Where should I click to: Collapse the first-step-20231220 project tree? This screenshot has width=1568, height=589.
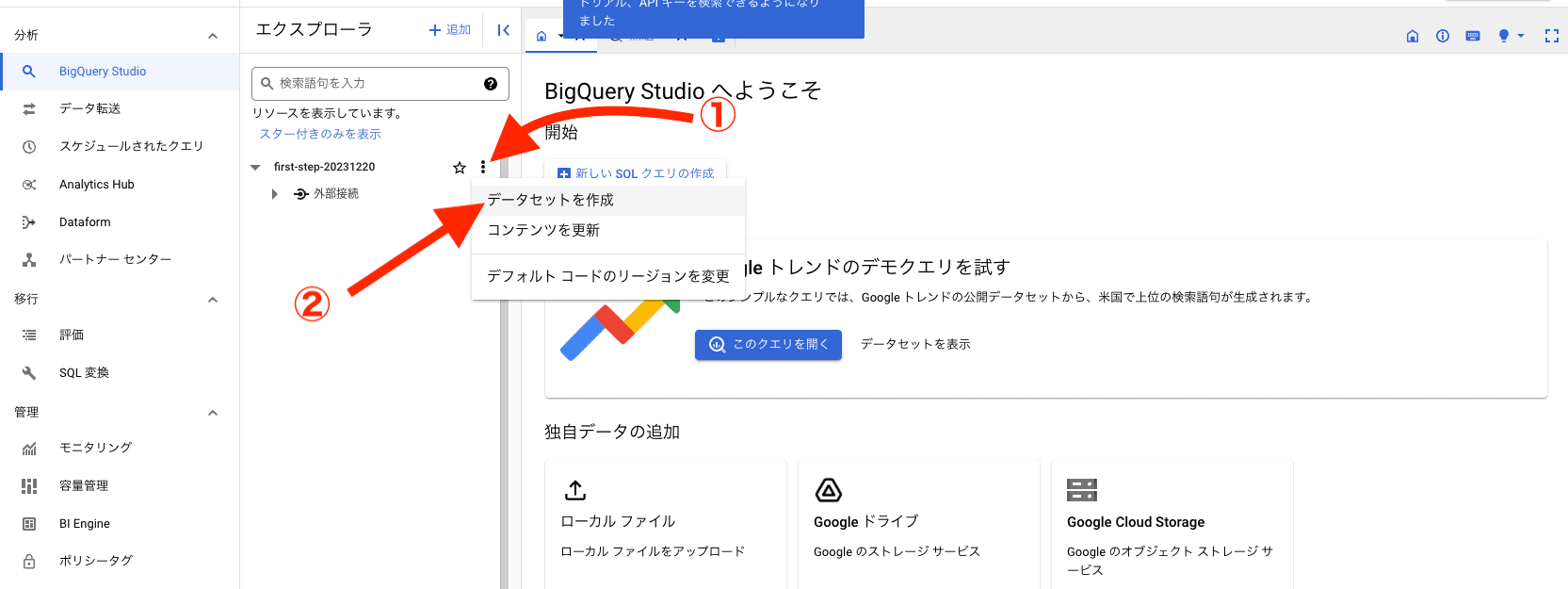tap(255, 168)
